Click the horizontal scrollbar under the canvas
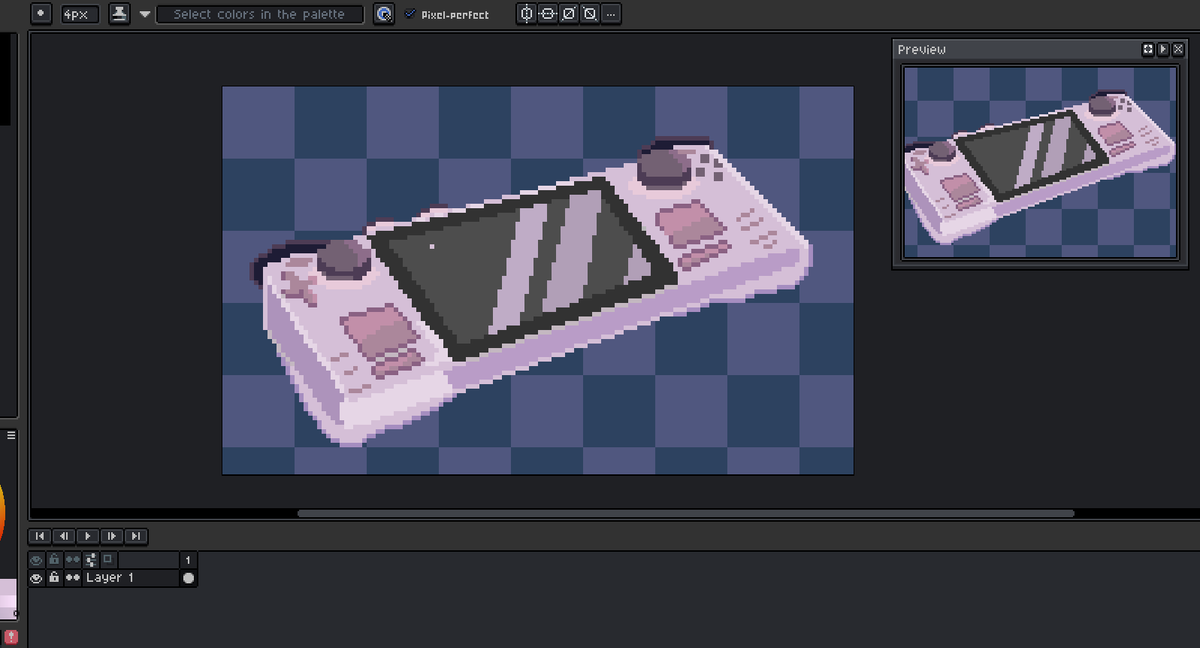The height and width of the screenshot is (648, 1200). point(686,514)
